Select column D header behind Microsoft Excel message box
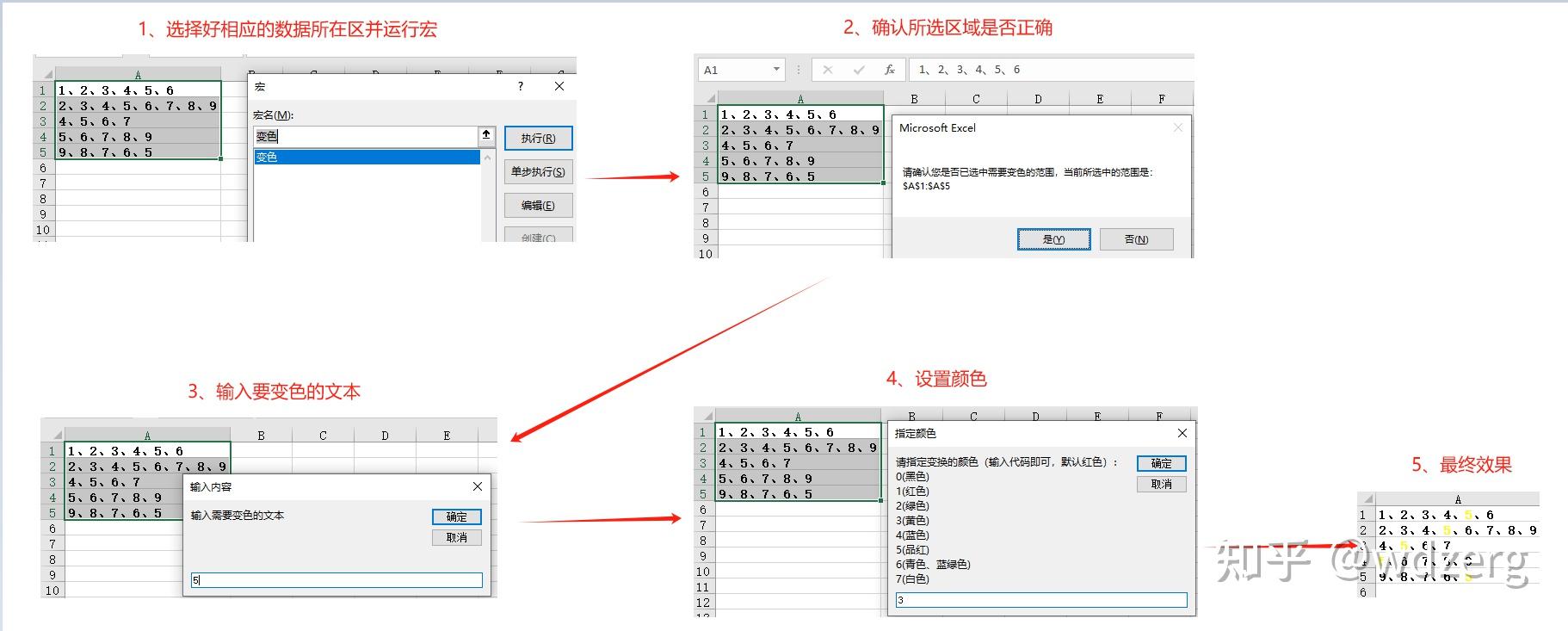The height and width of the screenshot is (631, 1568). (x=1038, y=98)
